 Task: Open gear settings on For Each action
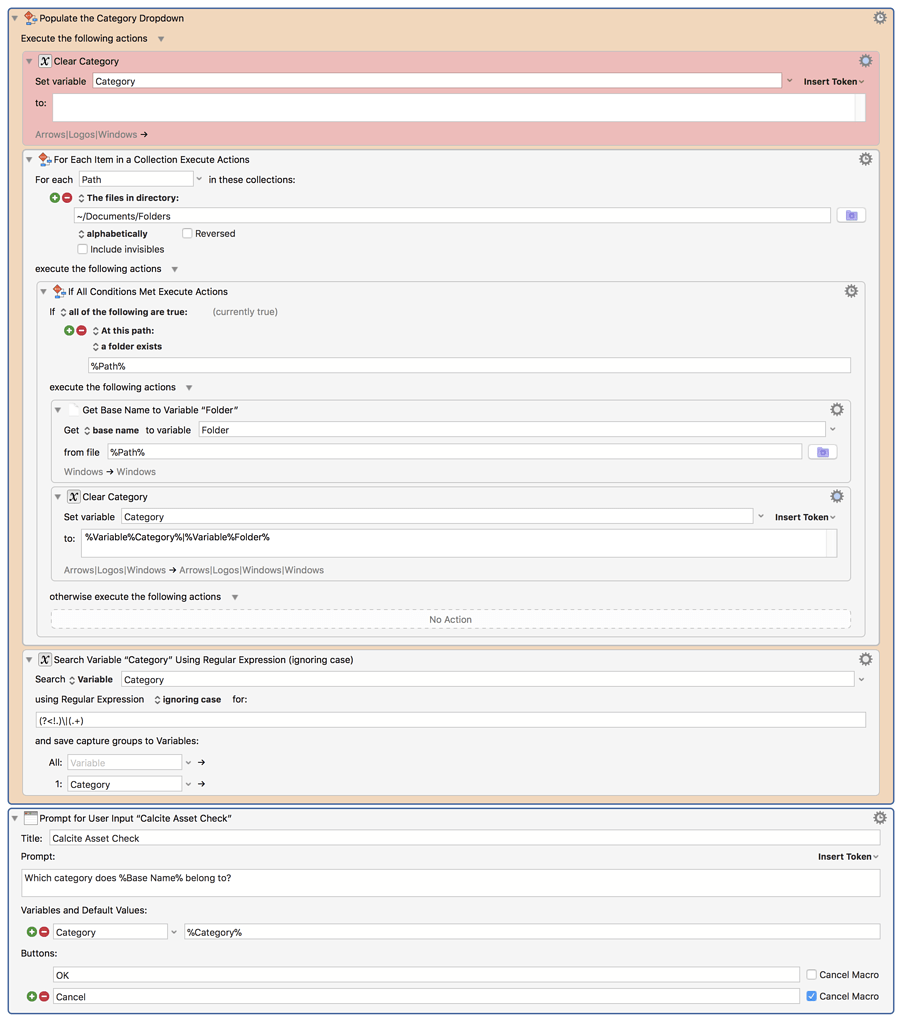(x=866, y=158)
